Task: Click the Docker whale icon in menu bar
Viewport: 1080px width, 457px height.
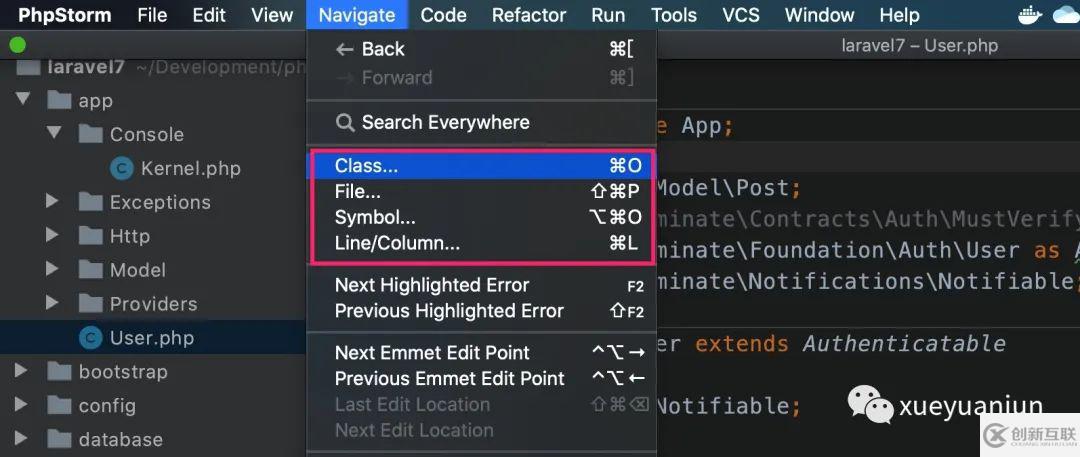Action: [1030, 14]
